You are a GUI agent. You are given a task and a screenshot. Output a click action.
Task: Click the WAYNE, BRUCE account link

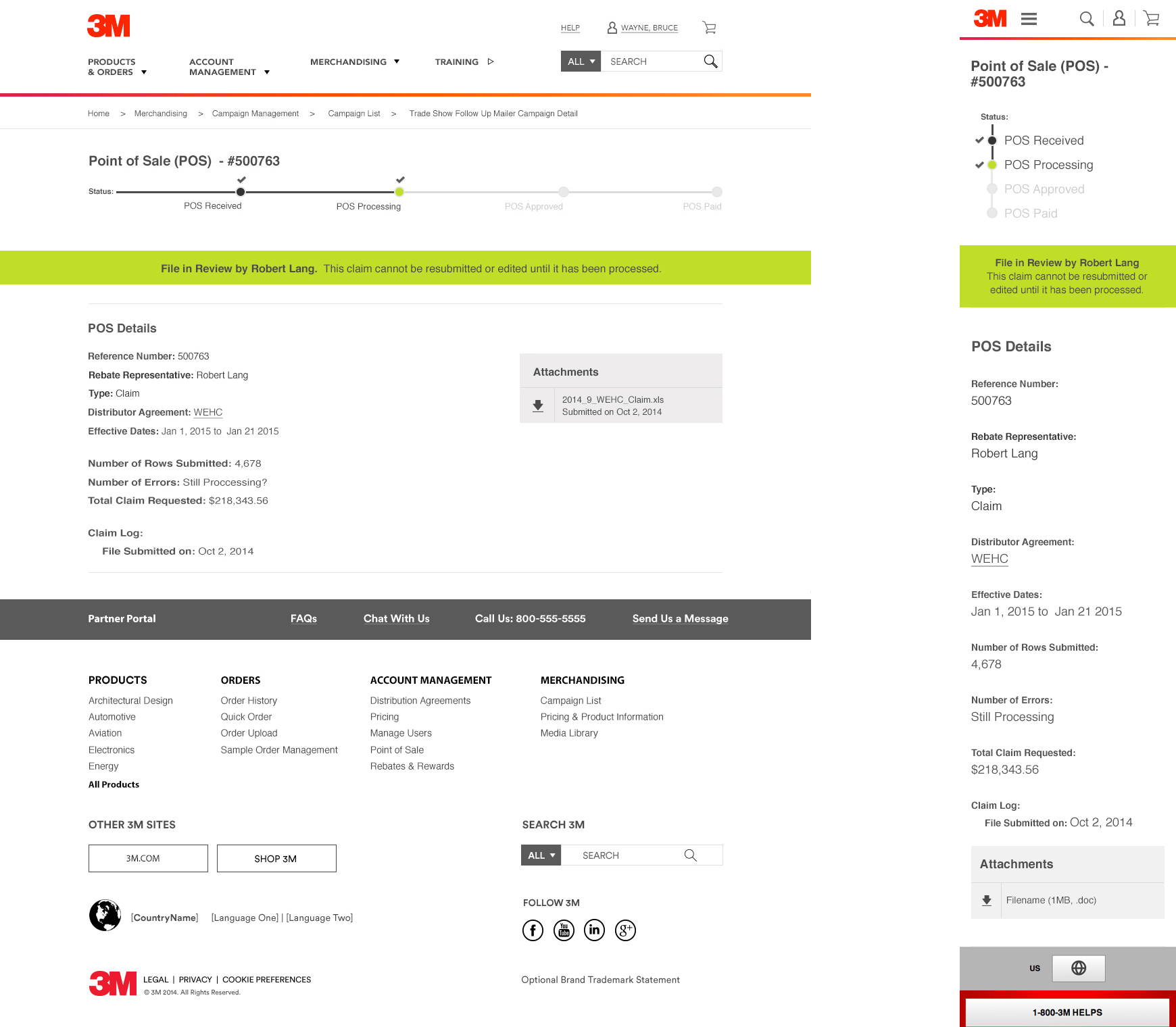point(650,28)
